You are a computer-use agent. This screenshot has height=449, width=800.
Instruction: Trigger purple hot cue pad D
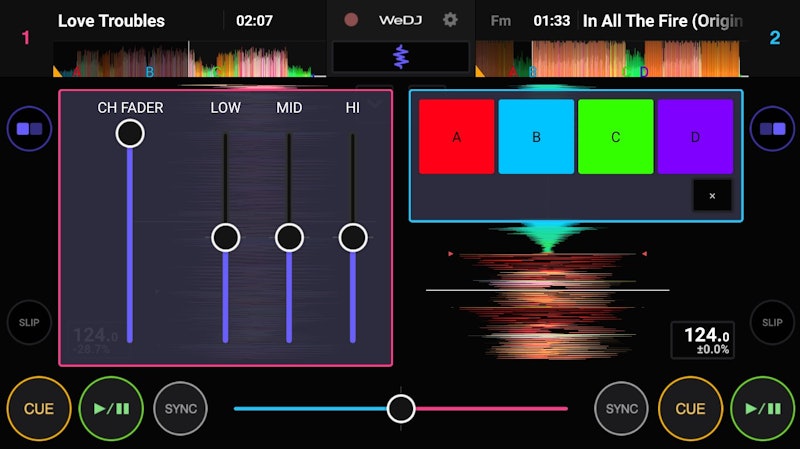click(695, 137)
